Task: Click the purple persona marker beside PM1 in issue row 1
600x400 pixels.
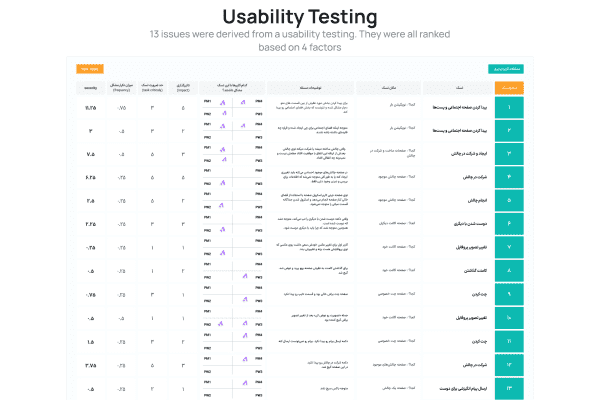Action: coord(223,103)
